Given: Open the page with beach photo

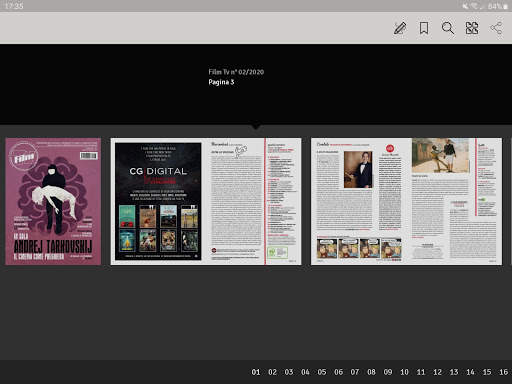Looking at the screenshot, I should pyautogui.click(x=454, y=201).
